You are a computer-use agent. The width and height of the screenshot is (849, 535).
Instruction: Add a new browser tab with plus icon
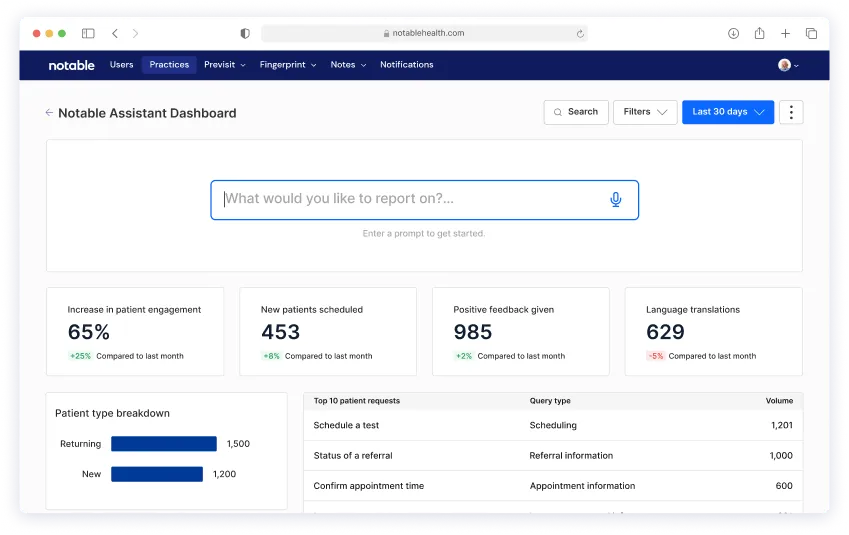coord(785,34)
